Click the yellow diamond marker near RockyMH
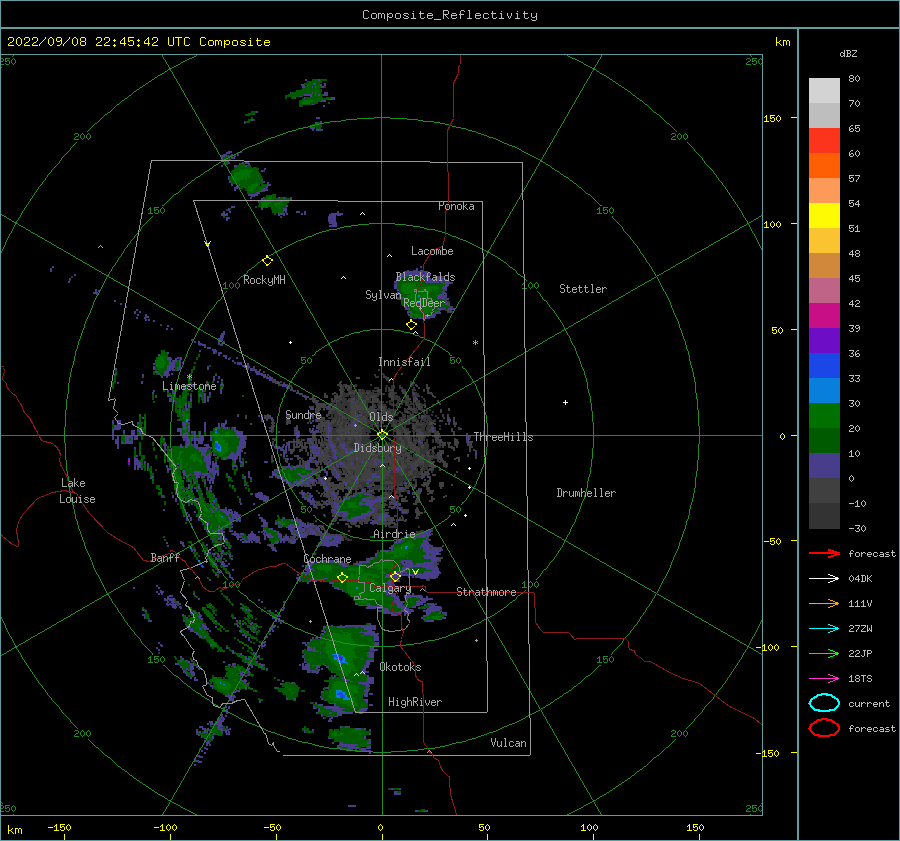Image resolution: width=900 pixels, height=841 pixels. 267,261
